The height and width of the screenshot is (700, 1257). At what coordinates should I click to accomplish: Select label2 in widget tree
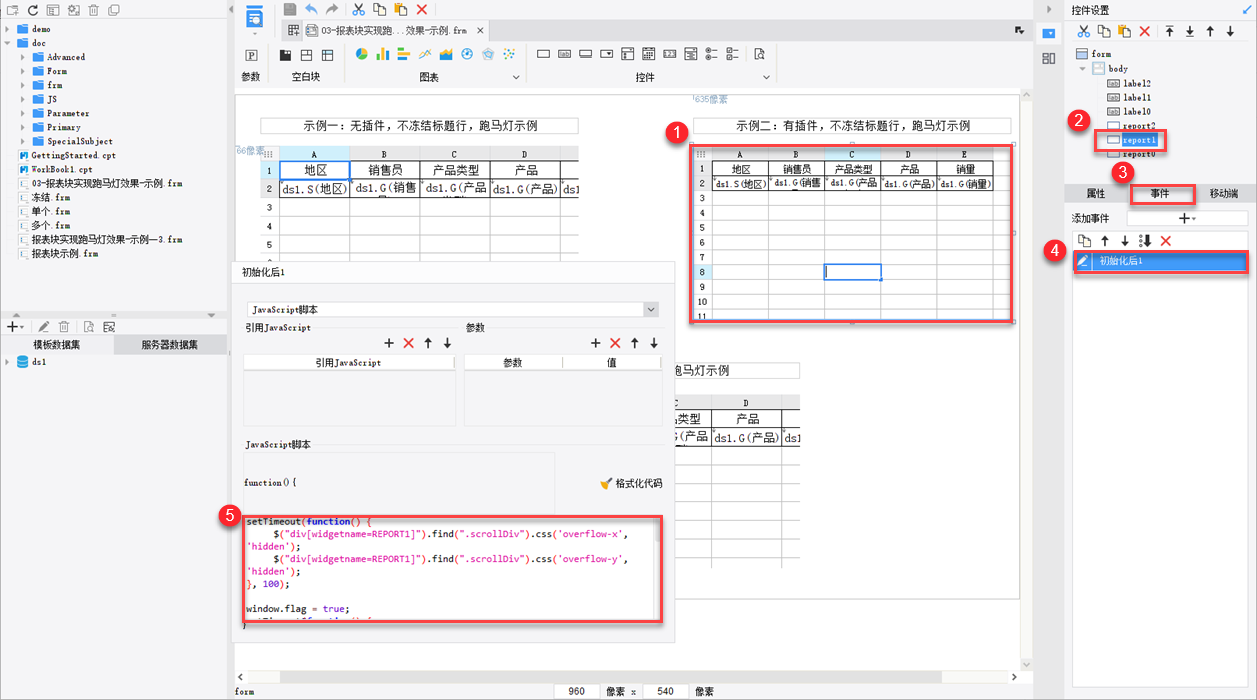[x=1137, y=84]
